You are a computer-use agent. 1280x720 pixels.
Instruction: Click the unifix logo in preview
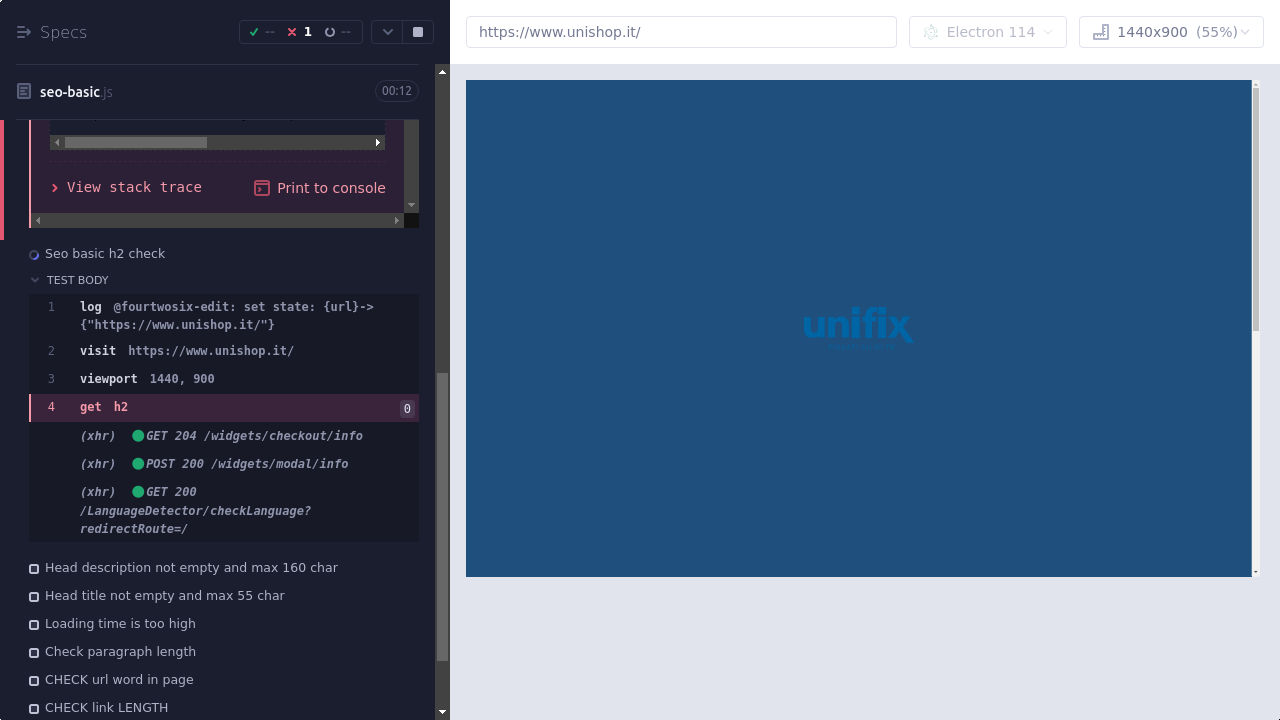[x=858, y=327]
